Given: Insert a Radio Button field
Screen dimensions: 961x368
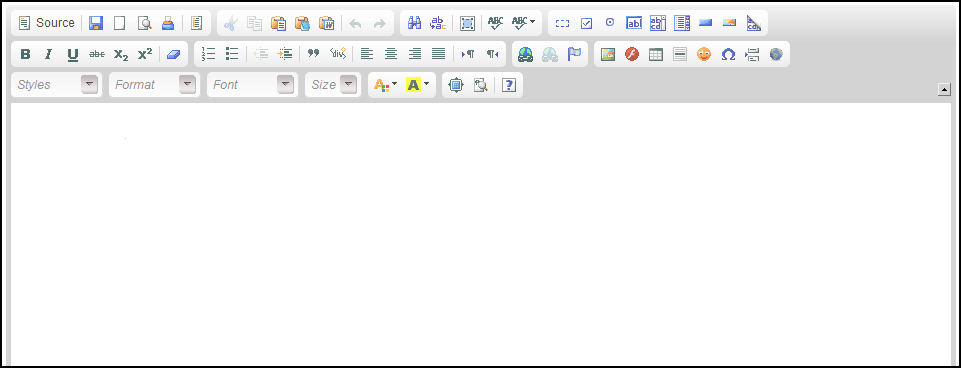Looking at the screenshot, I should click(x=610, y=23).
